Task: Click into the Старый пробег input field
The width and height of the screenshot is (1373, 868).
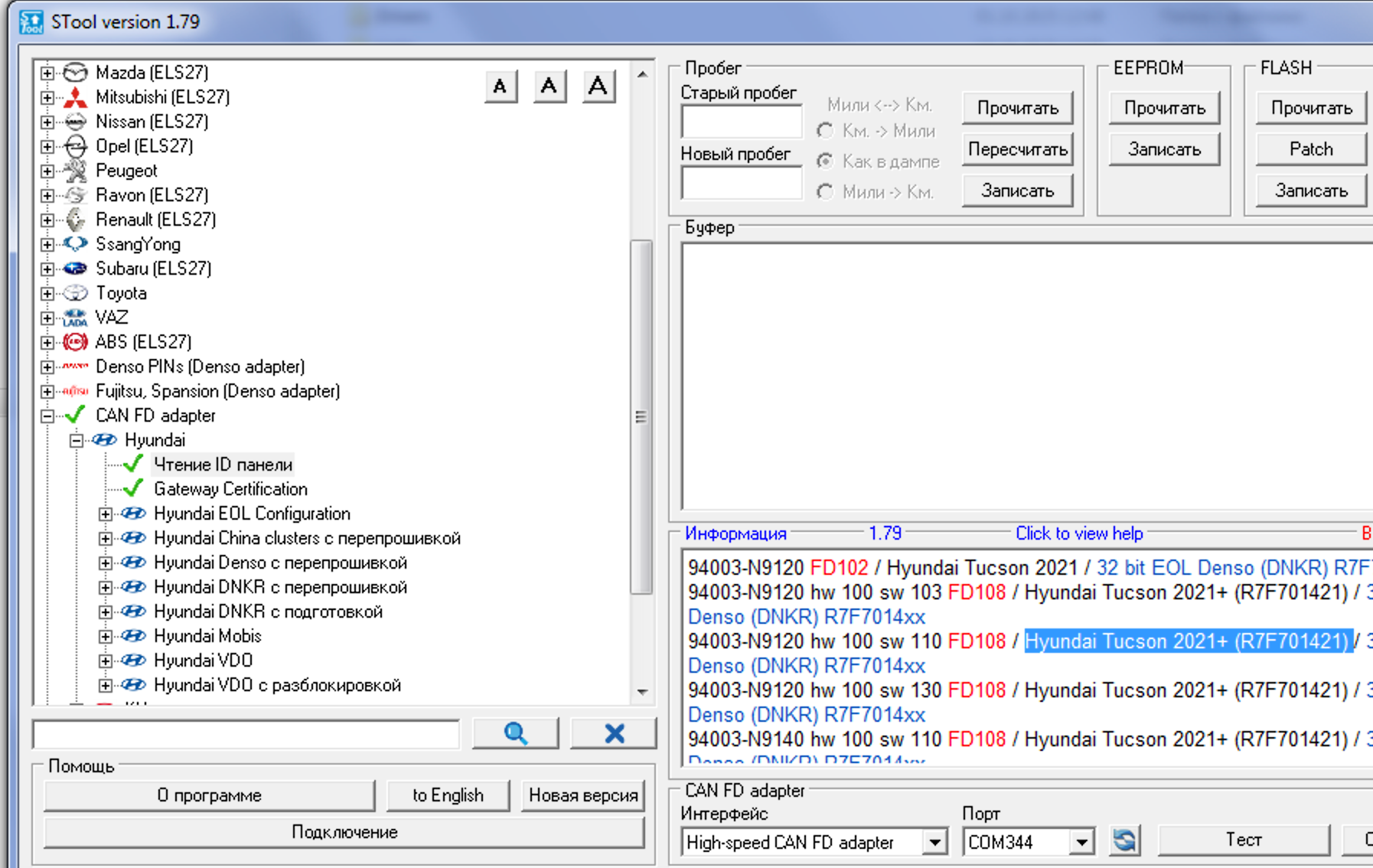Action: [x=741, y=122]
